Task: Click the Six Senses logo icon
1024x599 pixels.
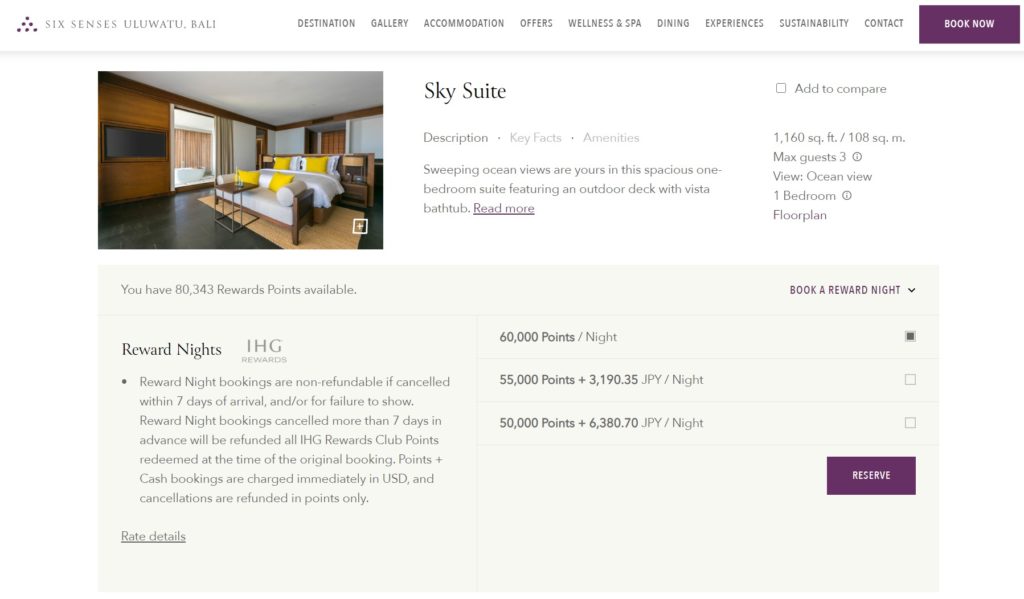Action: pyautogui.click(x=27, y=24)
